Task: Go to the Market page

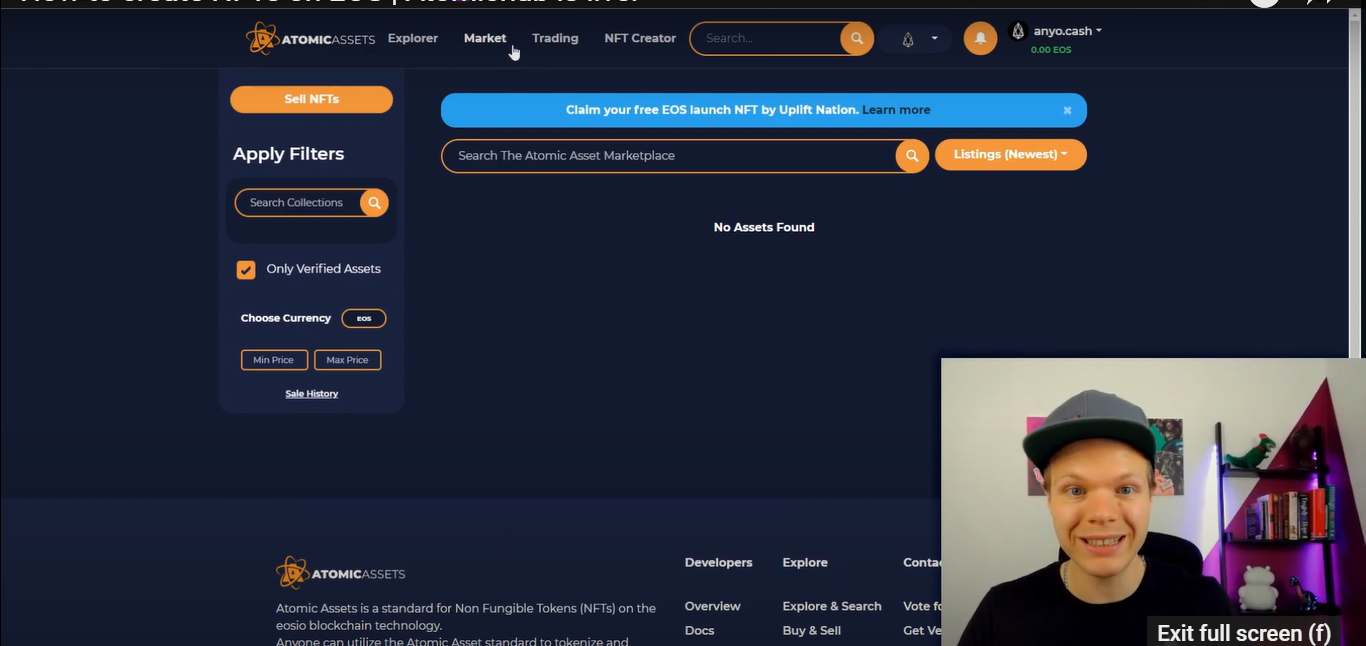Action: (x=485, y=38)
